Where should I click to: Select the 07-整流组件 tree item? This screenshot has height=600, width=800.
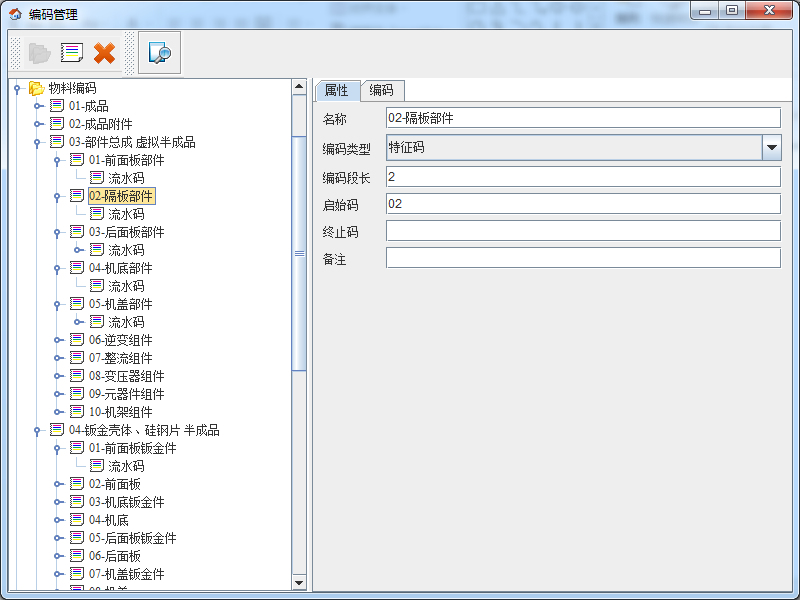point(120,358)
